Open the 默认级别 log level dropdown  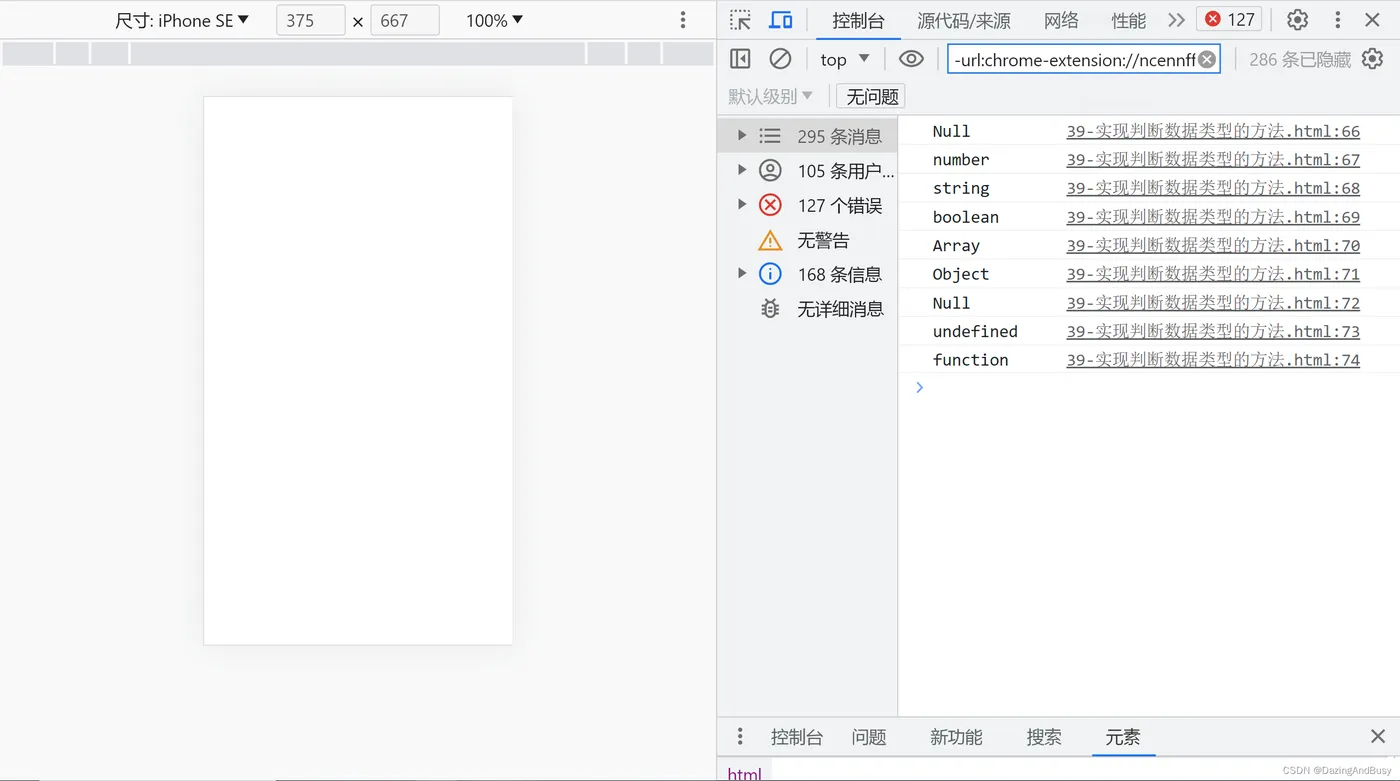[770, 96]
